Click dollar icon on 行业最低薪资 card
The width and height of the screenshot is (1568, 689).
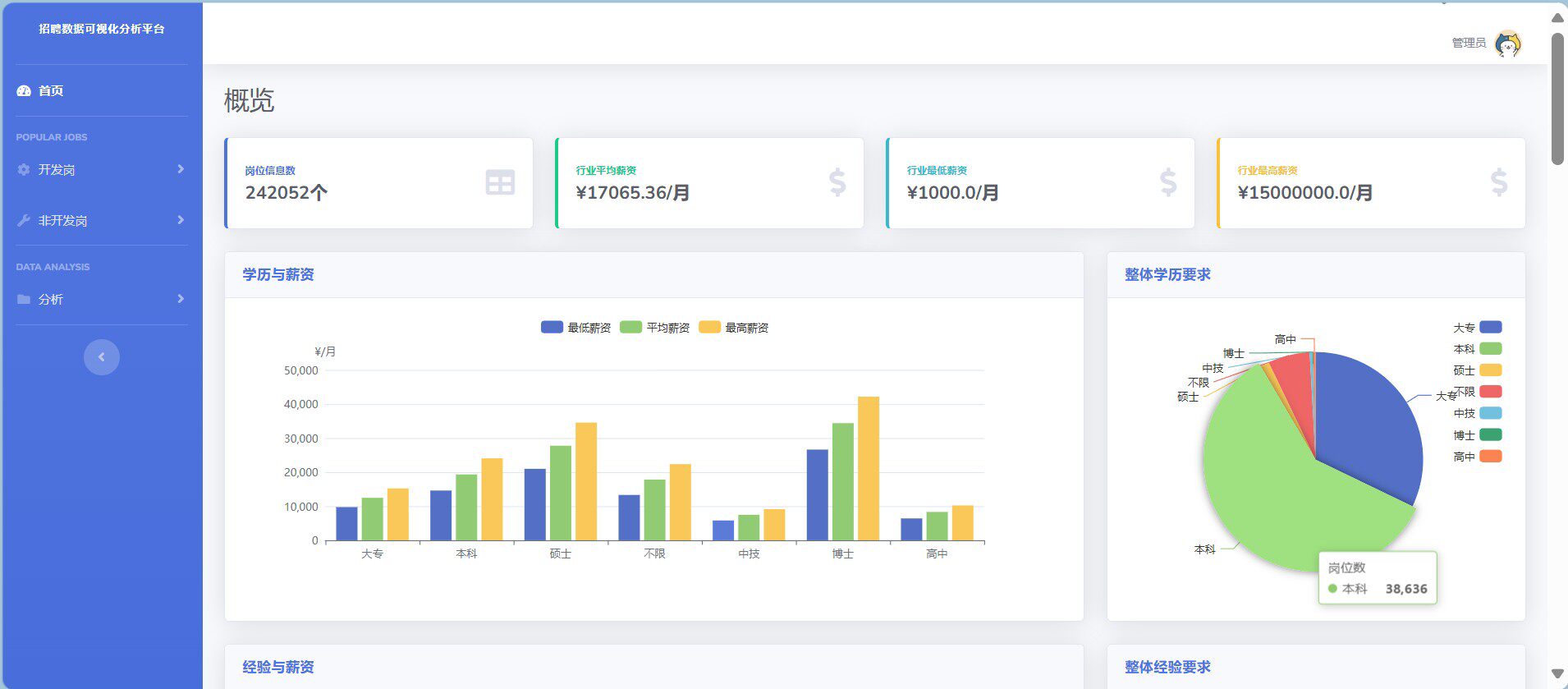[1168, 182]
